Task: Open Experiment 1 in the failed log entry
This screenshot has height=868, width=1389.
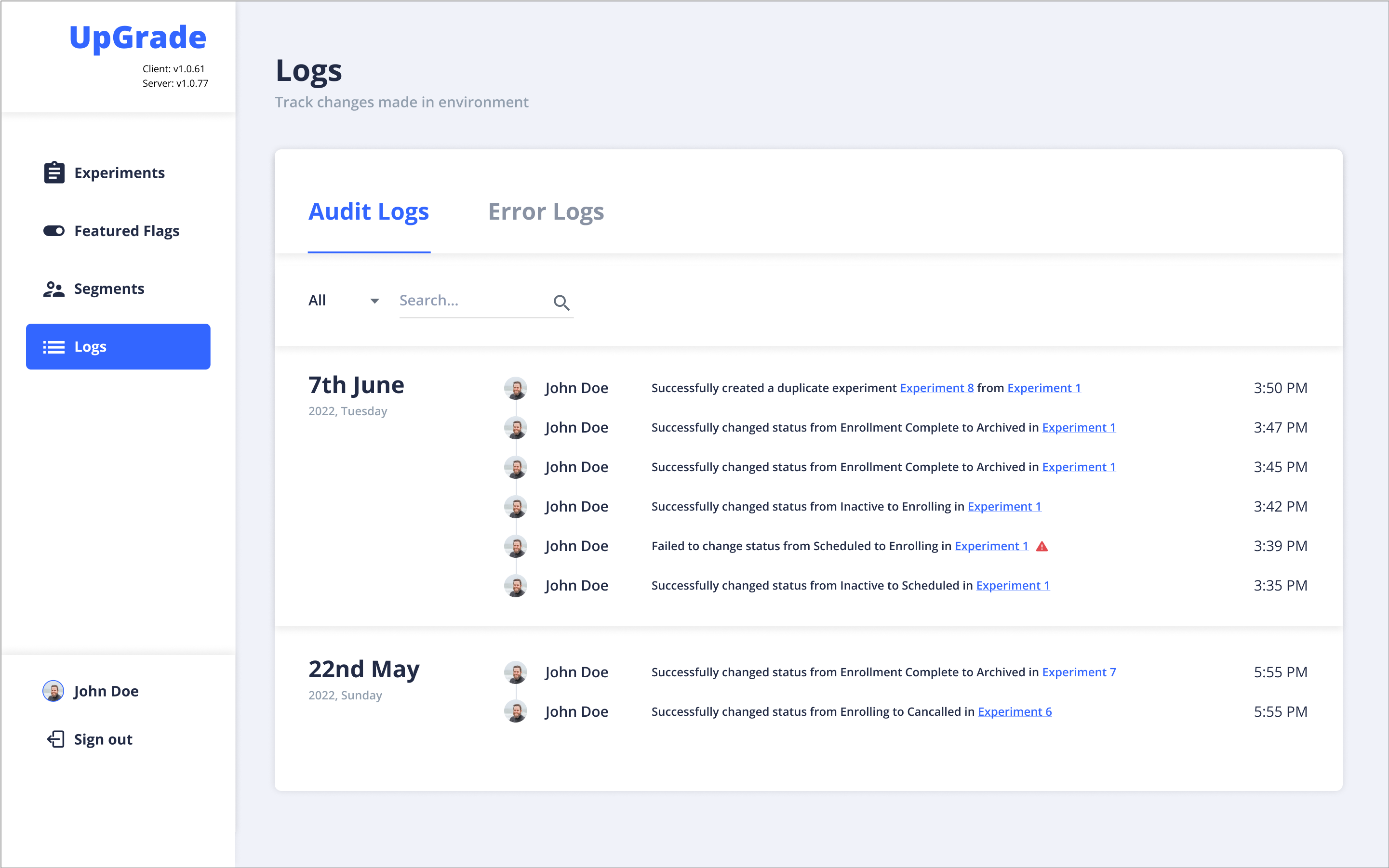Action: 991,547
